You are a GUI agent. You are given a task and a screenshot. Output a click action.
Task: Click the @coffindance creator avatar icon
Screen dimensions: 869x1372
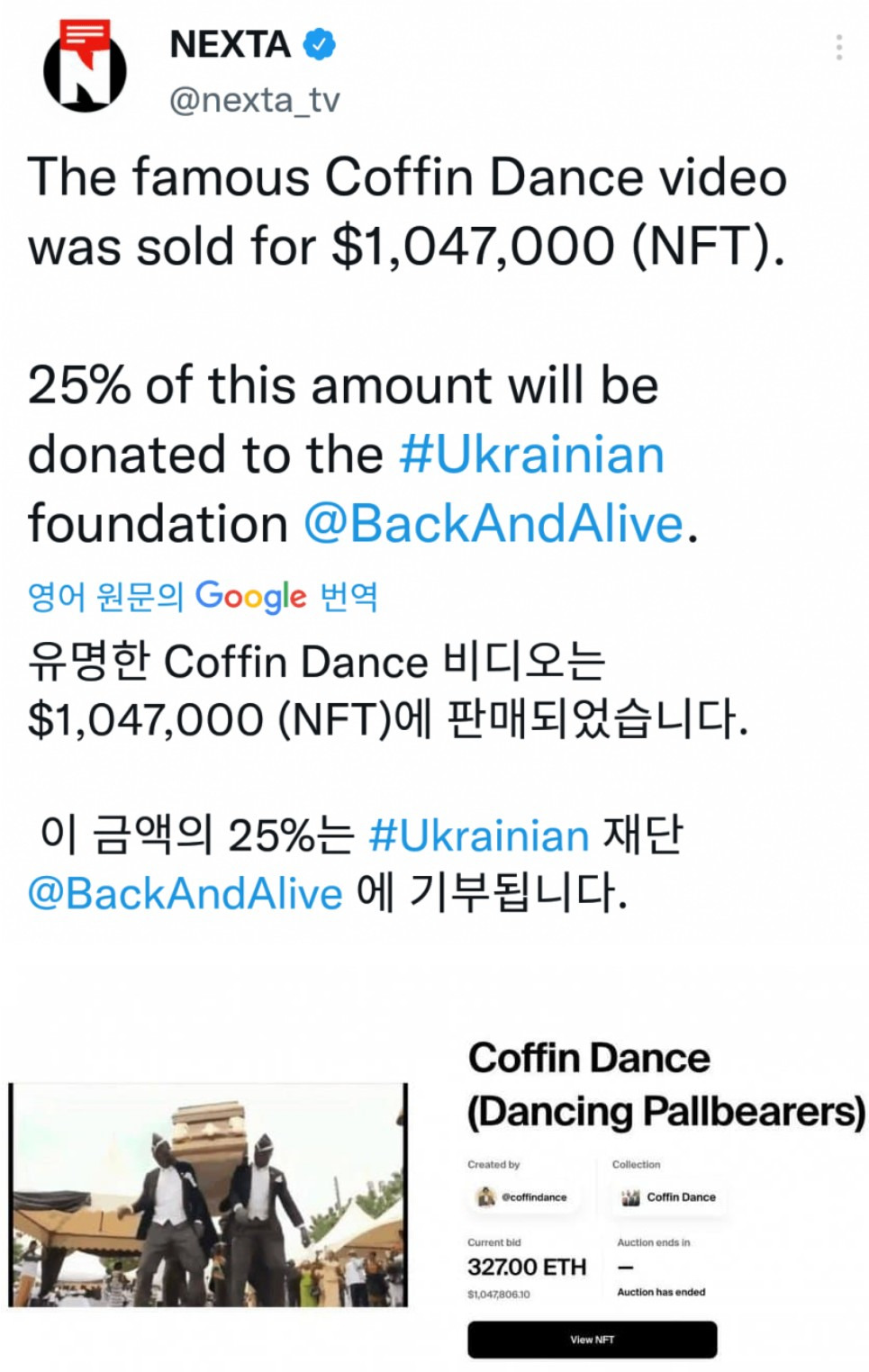pos(486,1196)
